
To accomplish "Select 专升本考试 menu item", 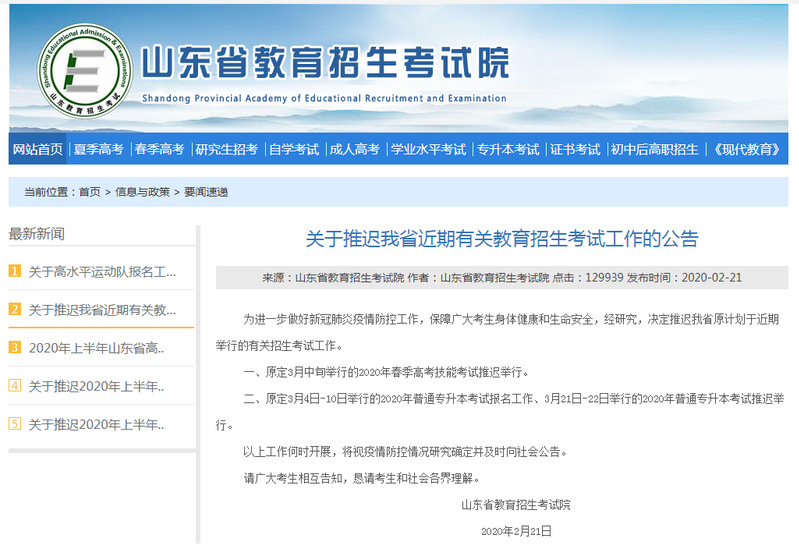I will pos(508,149).
